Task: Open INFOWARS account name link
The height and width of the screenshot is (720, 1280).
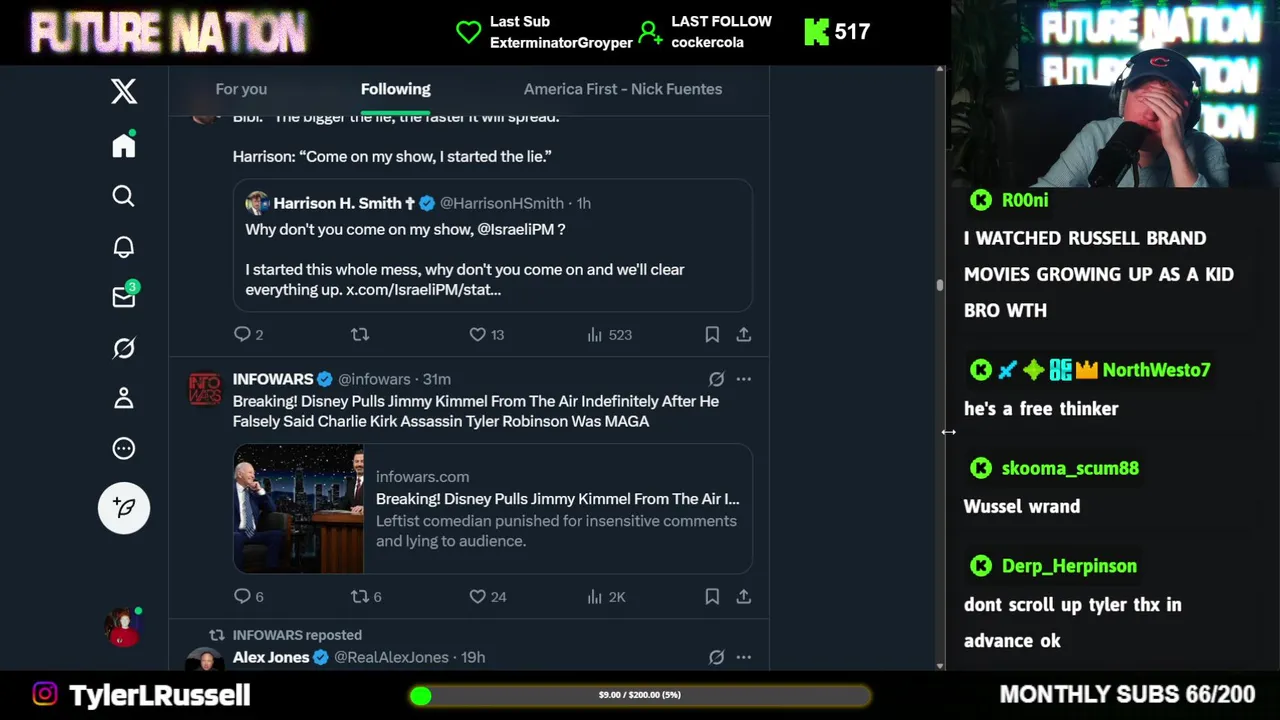Action: (x=273, y=379)
